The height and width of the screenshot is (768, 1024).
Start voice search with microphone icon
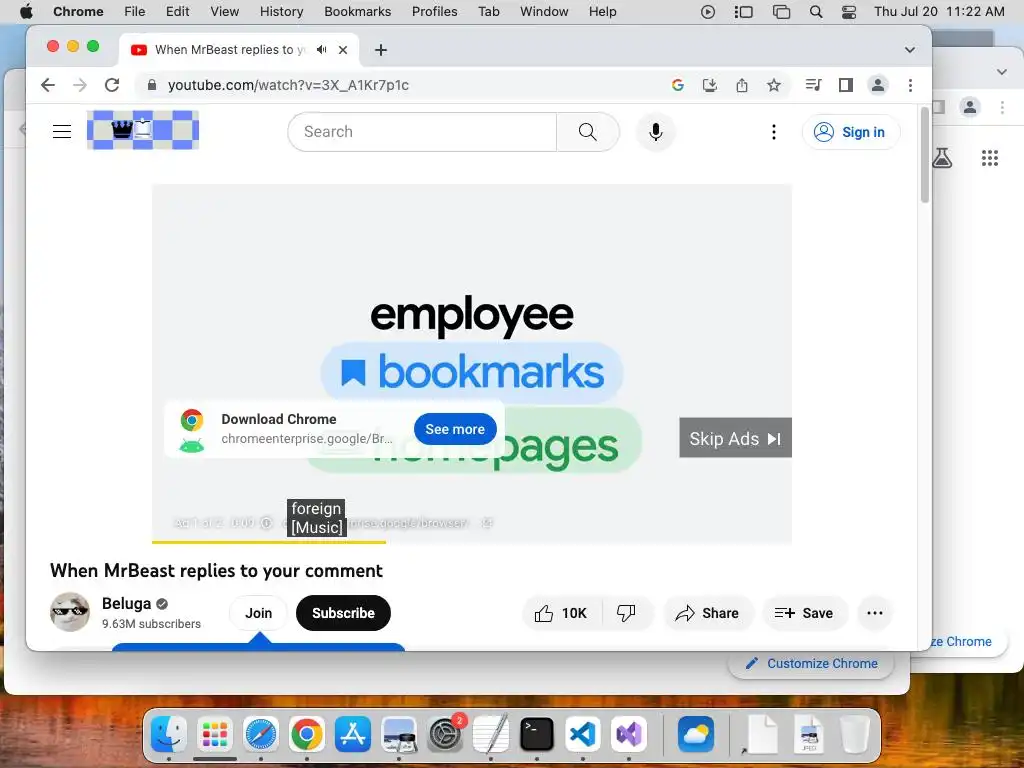click(x=656, y=132)
